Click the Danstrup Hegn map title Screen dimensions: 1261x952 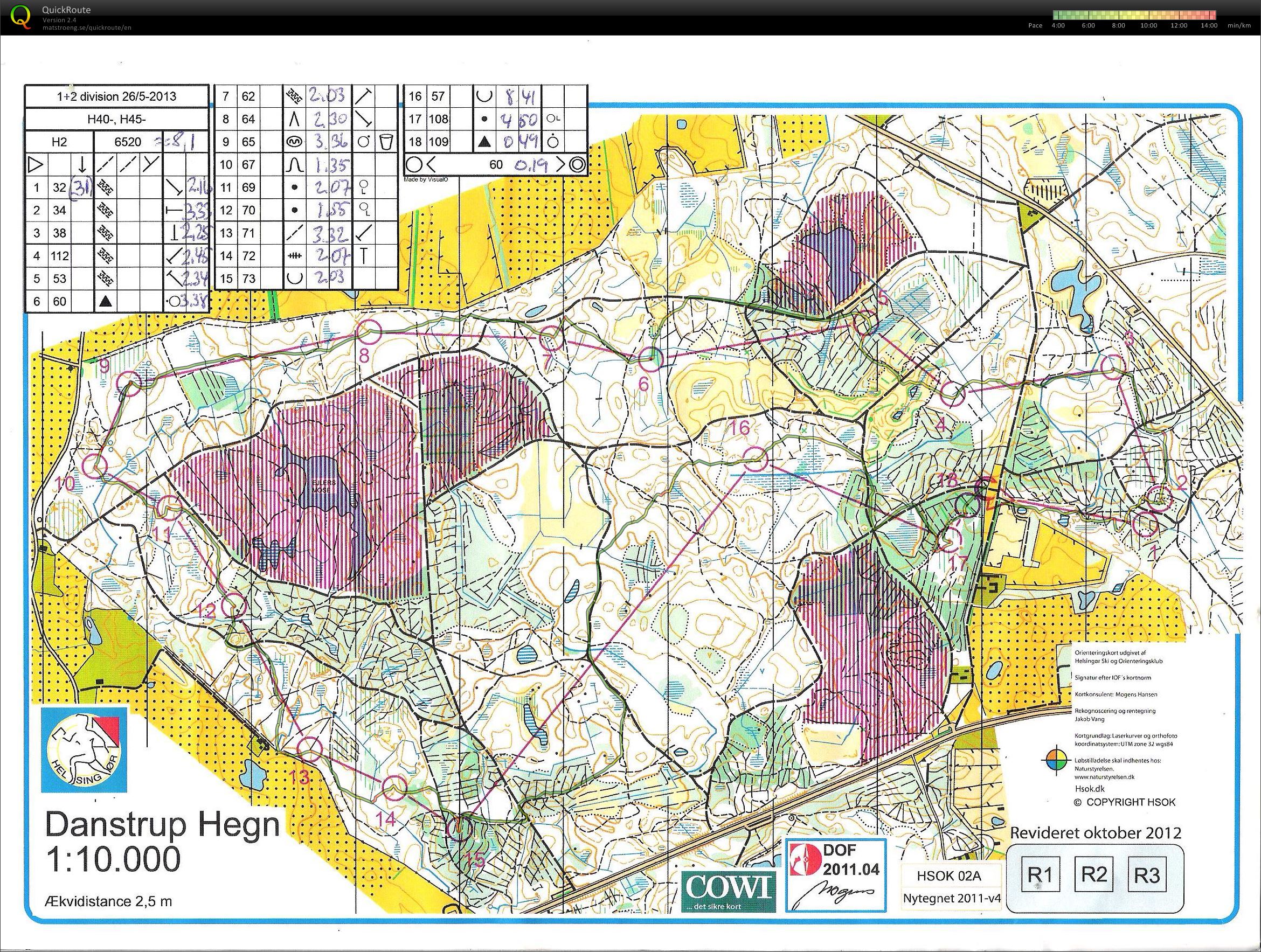162,825
